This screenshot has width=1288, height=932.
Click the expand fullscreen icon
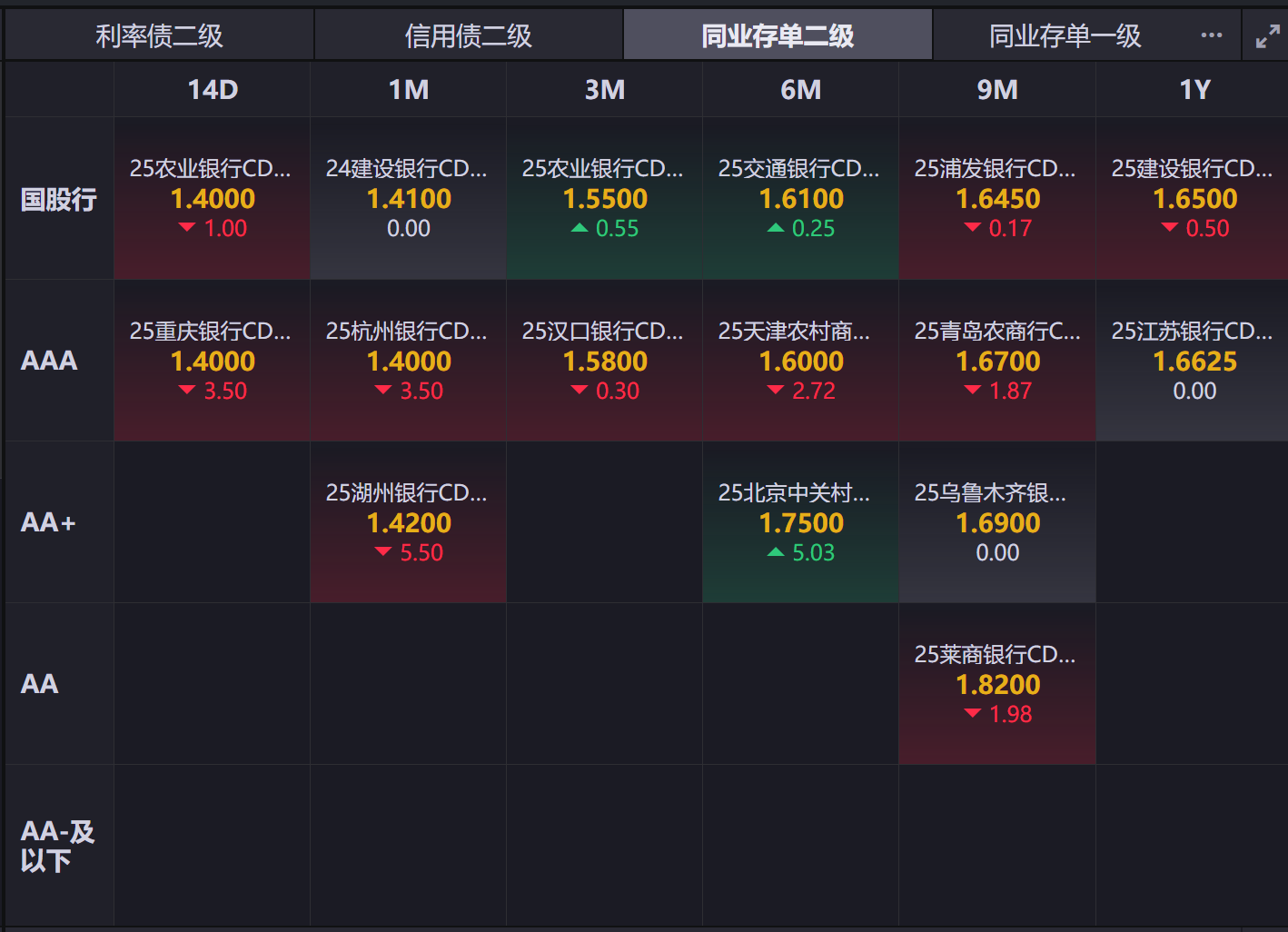coord(1267,36)
